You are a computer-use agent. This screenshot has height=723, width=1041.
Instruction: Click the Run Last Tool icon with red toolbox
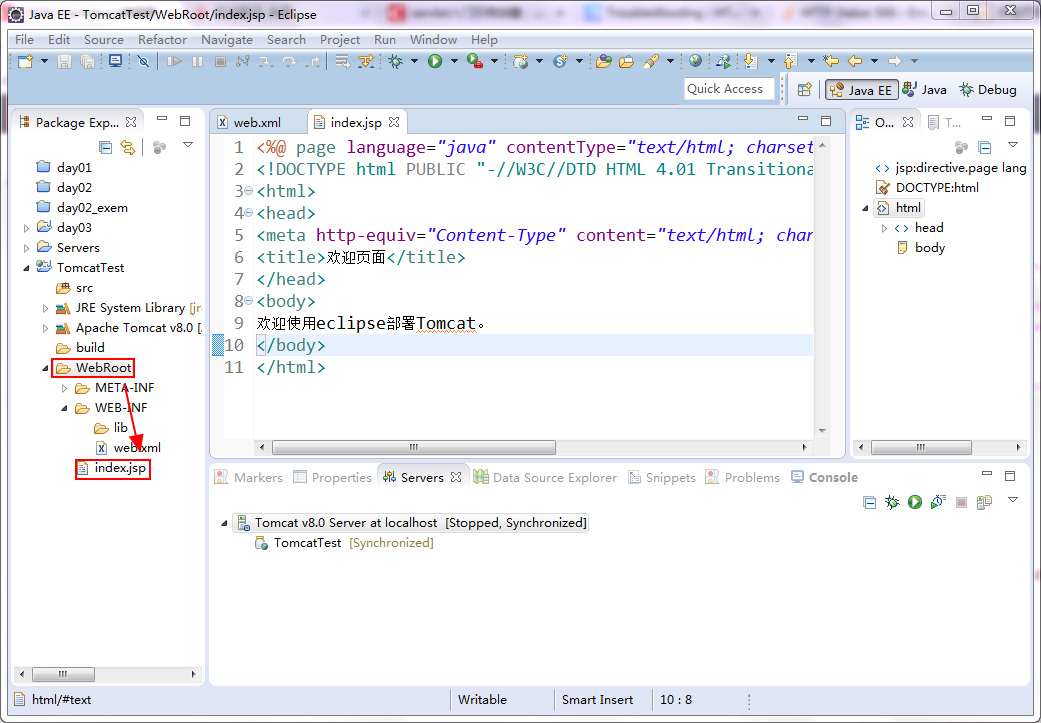(475, 62)
